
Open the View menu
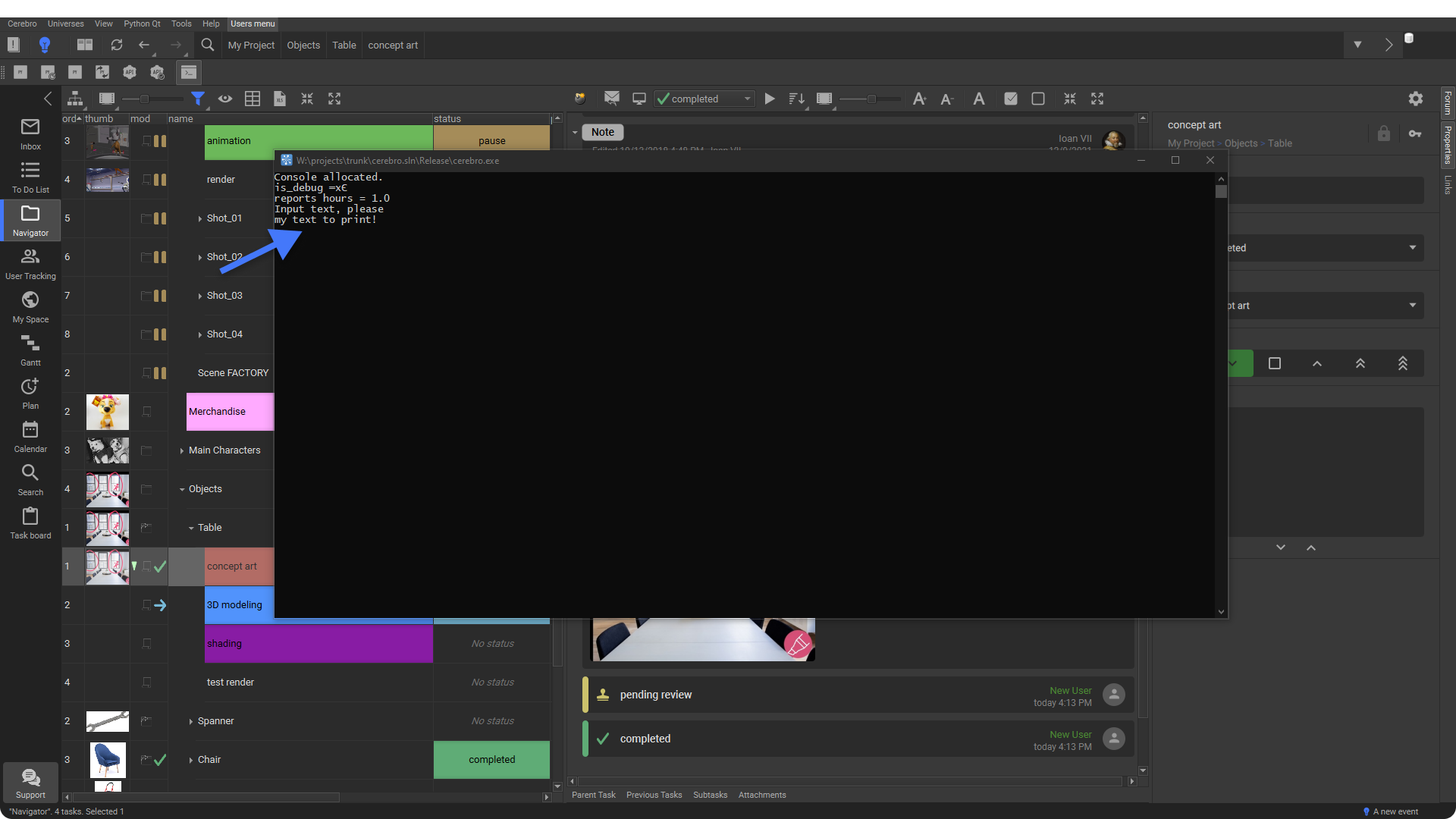coord(104,24)
